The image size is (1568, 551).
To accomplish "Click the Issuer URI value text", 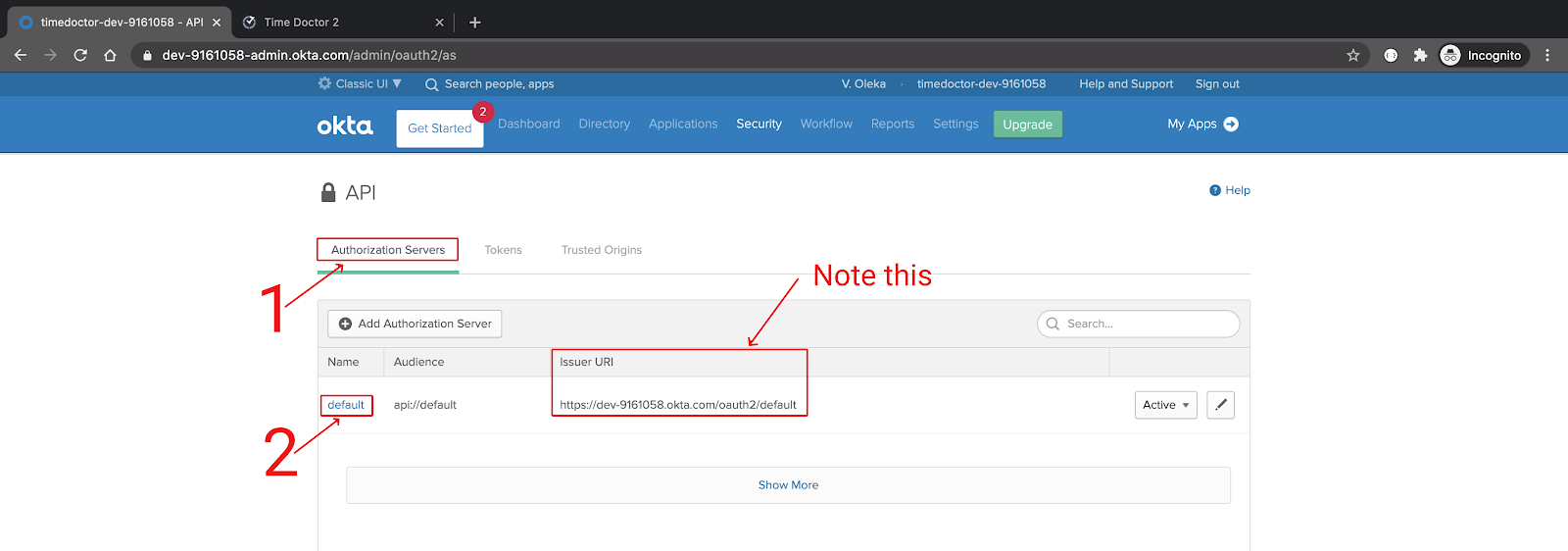I will pos(678,405).
